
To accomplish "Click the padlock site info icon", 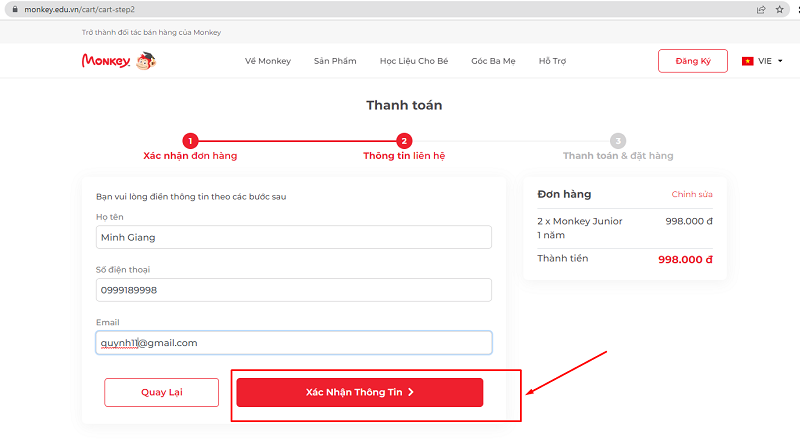I will coord(15,9).
